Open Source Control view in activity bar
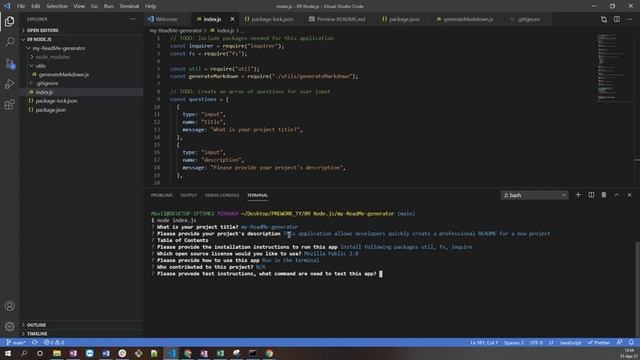 10,63
